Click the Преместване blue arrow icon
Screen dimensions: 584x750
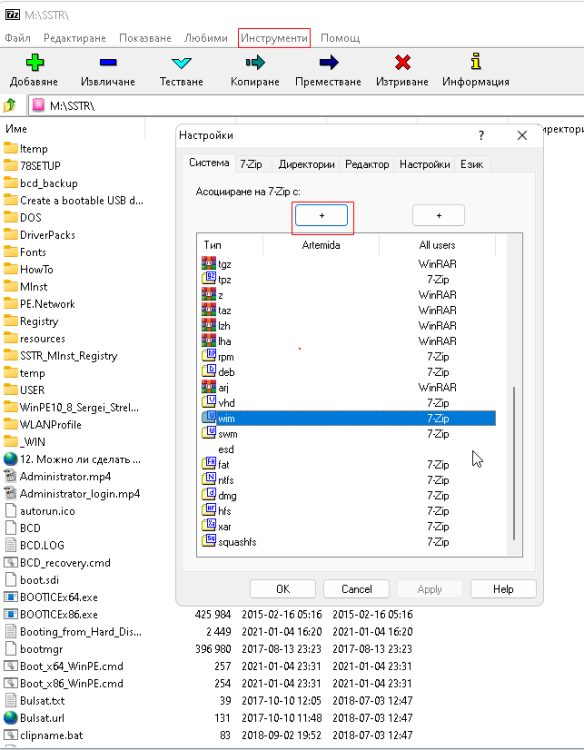pyautogui.click(x=328, y=62)
